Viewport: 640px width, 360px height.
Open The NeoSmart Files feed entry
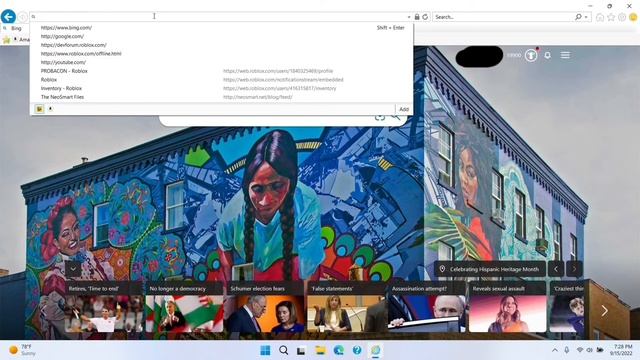[222, 97]
